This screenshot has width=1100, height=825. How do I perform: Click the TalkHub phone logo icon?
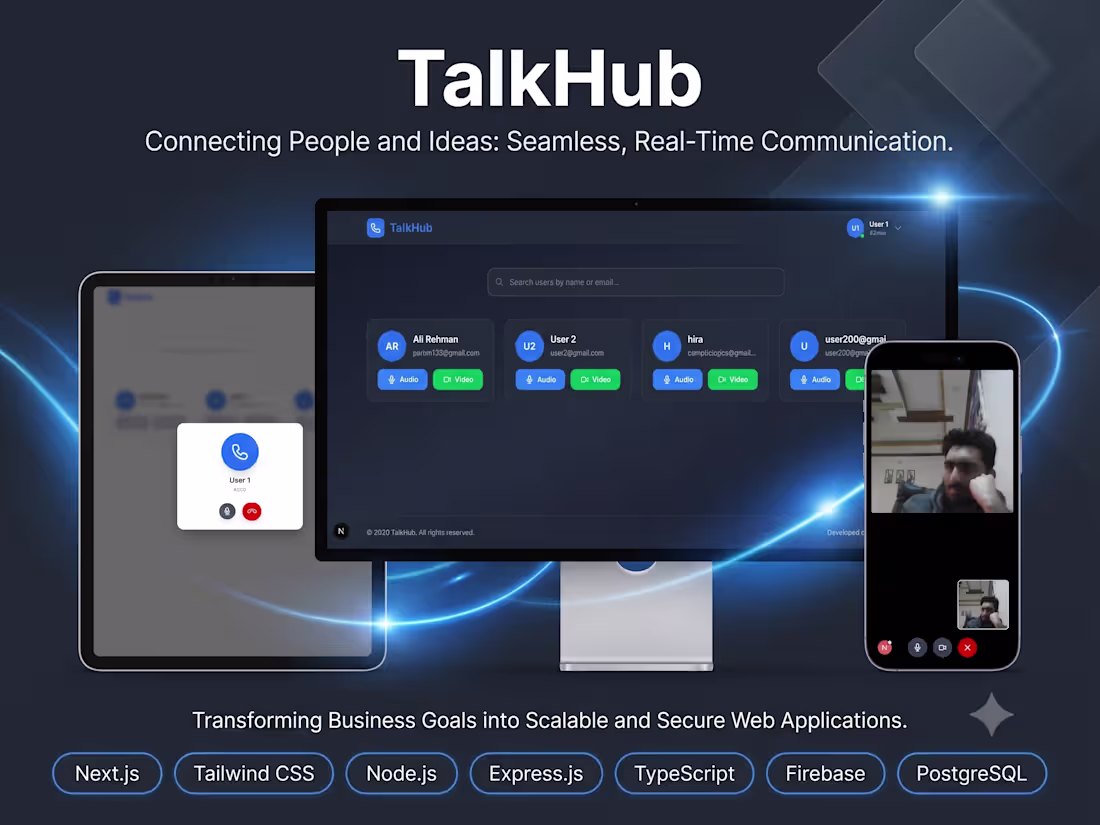375,228
